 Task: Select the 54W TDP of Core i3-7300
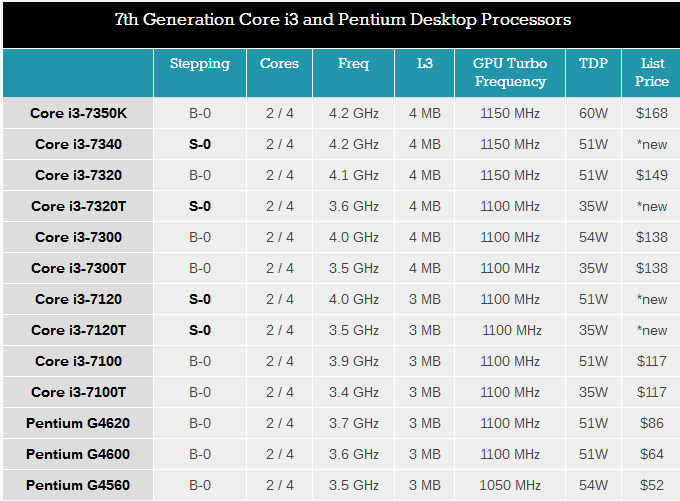click(x=593, y=237)
